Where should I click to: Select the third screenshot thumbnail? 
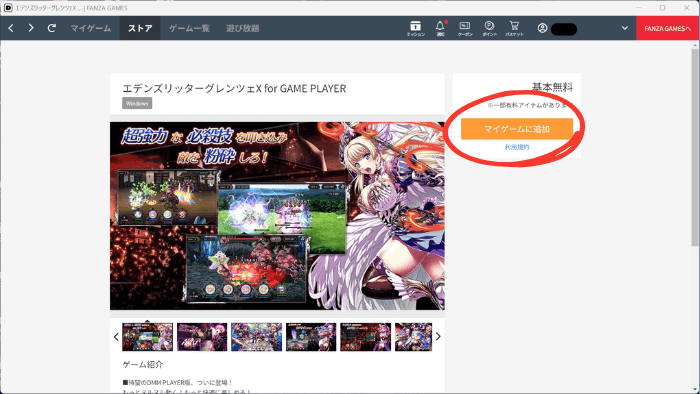(257, 337)
